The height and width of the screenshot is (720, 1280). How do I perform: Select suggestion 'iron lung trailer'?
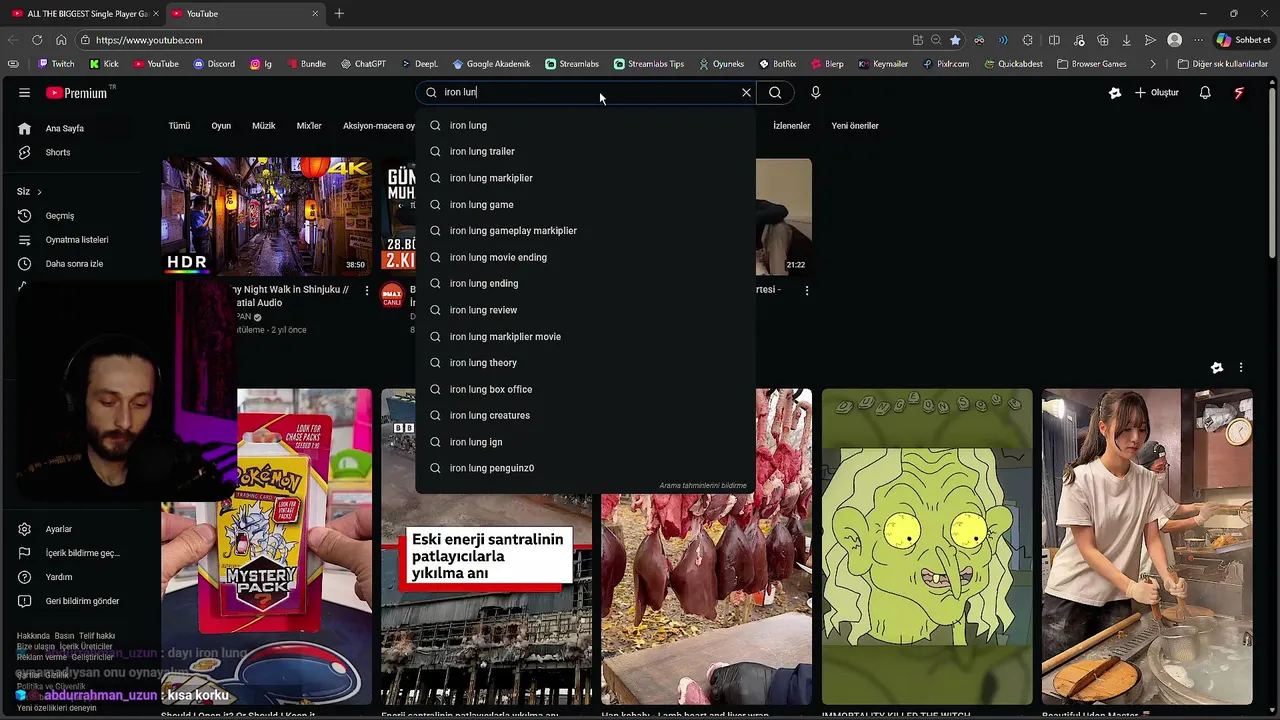(x=585, y=151)
